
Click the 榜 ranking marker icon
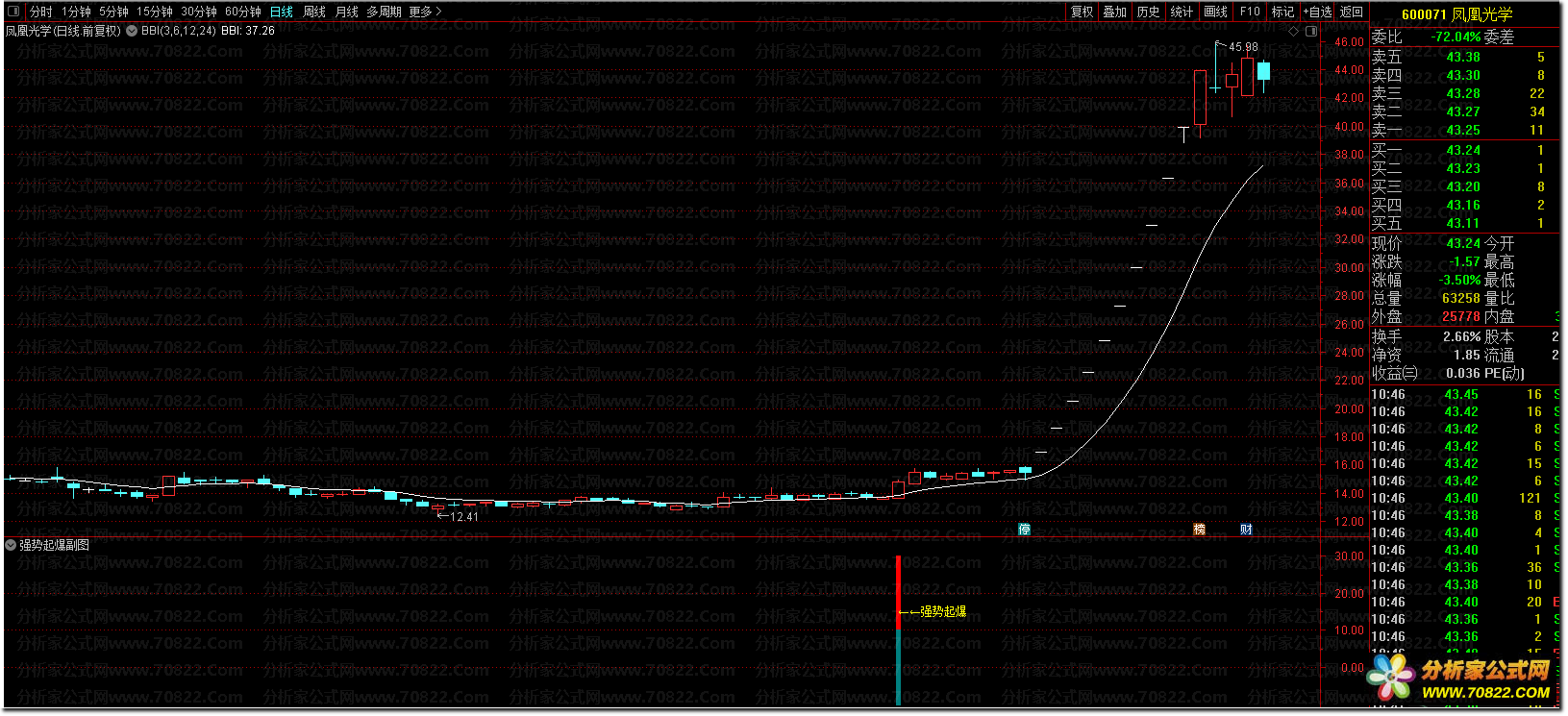[x=1199, y=529]
